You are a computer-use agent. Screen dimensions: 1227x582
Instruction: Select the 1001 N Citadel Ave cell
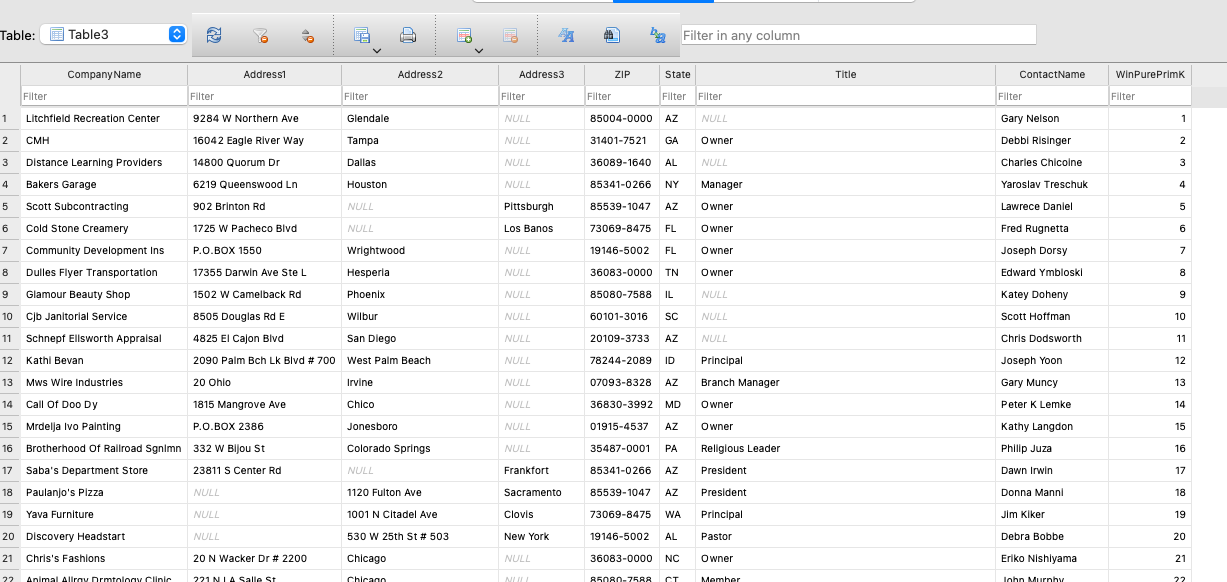tap(420, 514)
